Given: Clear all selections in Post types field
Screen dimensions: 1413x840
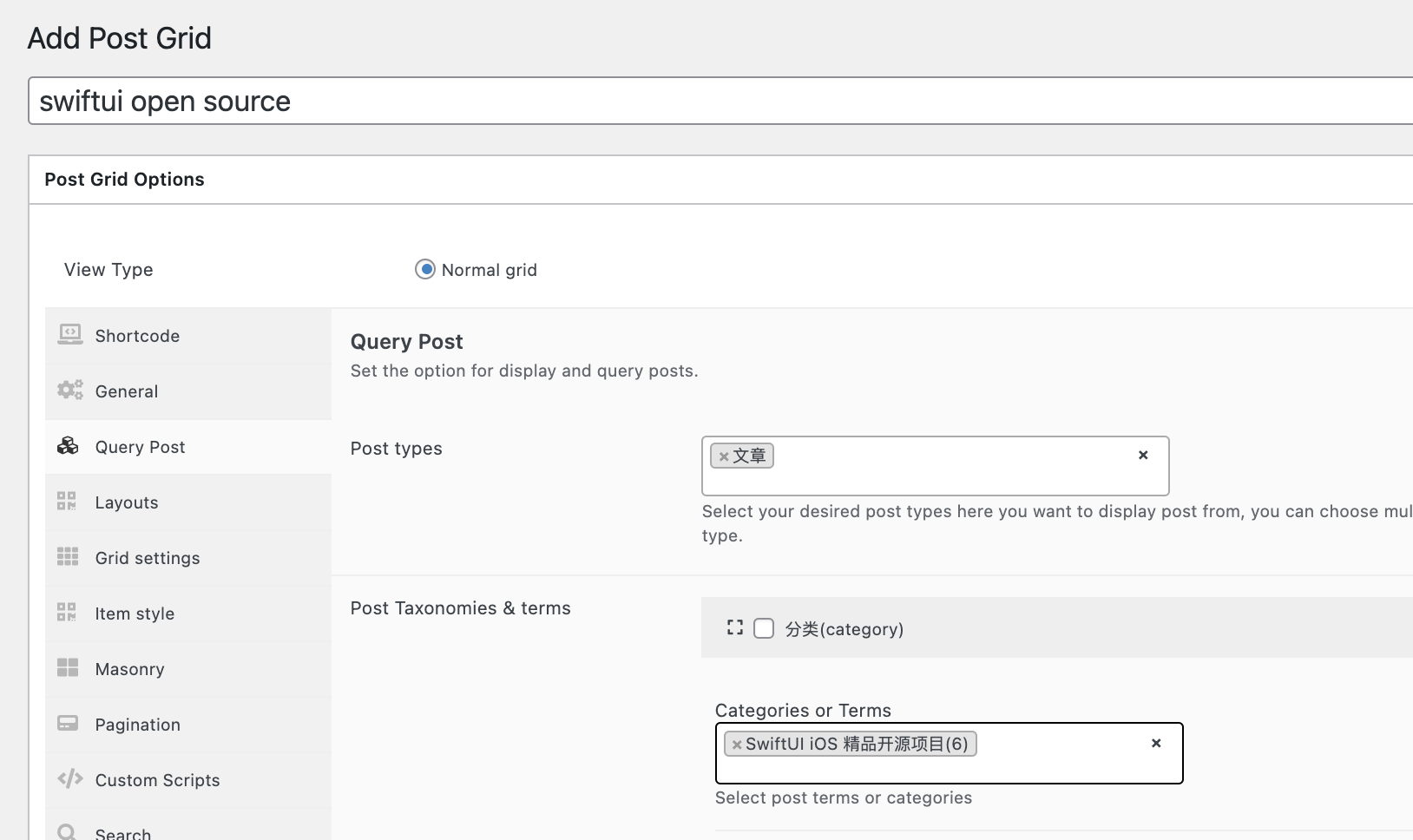Looking at the screenshot, I should [x=1143, y=455].
